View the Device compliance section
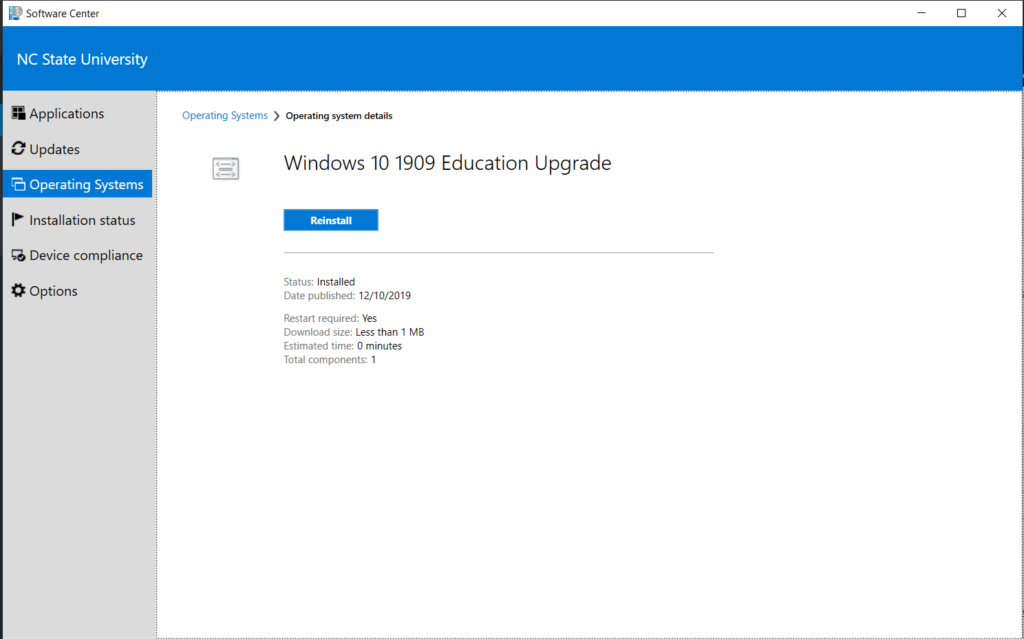 click(x=85, y=255)
